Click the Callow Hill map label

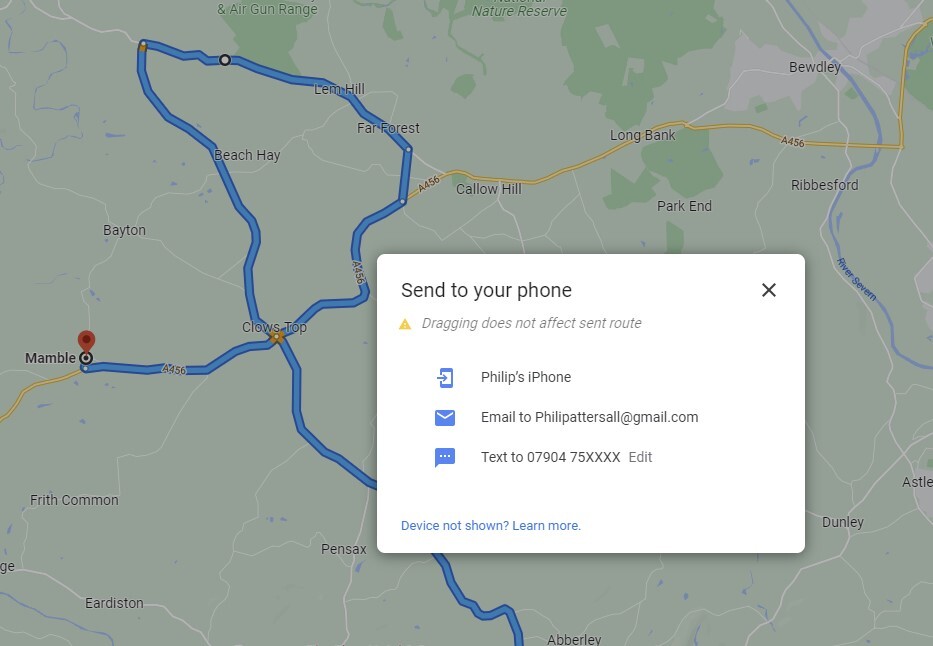click(489, 189)
